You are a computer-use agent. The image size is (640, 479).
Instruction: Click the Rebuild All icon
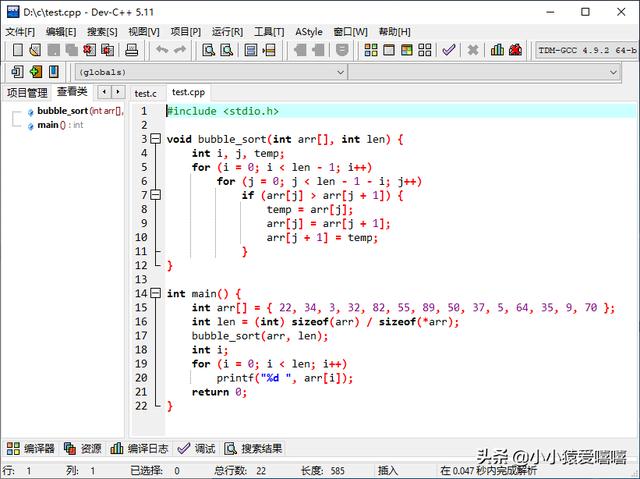tap(424, 50)
